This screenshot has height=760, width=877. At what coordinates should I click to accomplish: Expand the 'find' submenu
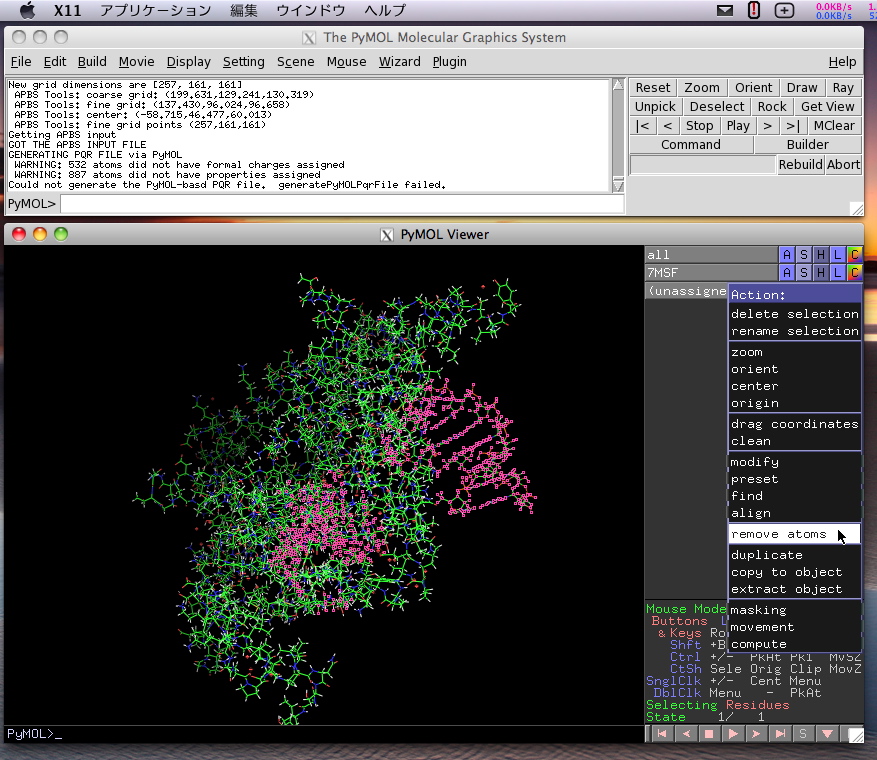[795, 496]
